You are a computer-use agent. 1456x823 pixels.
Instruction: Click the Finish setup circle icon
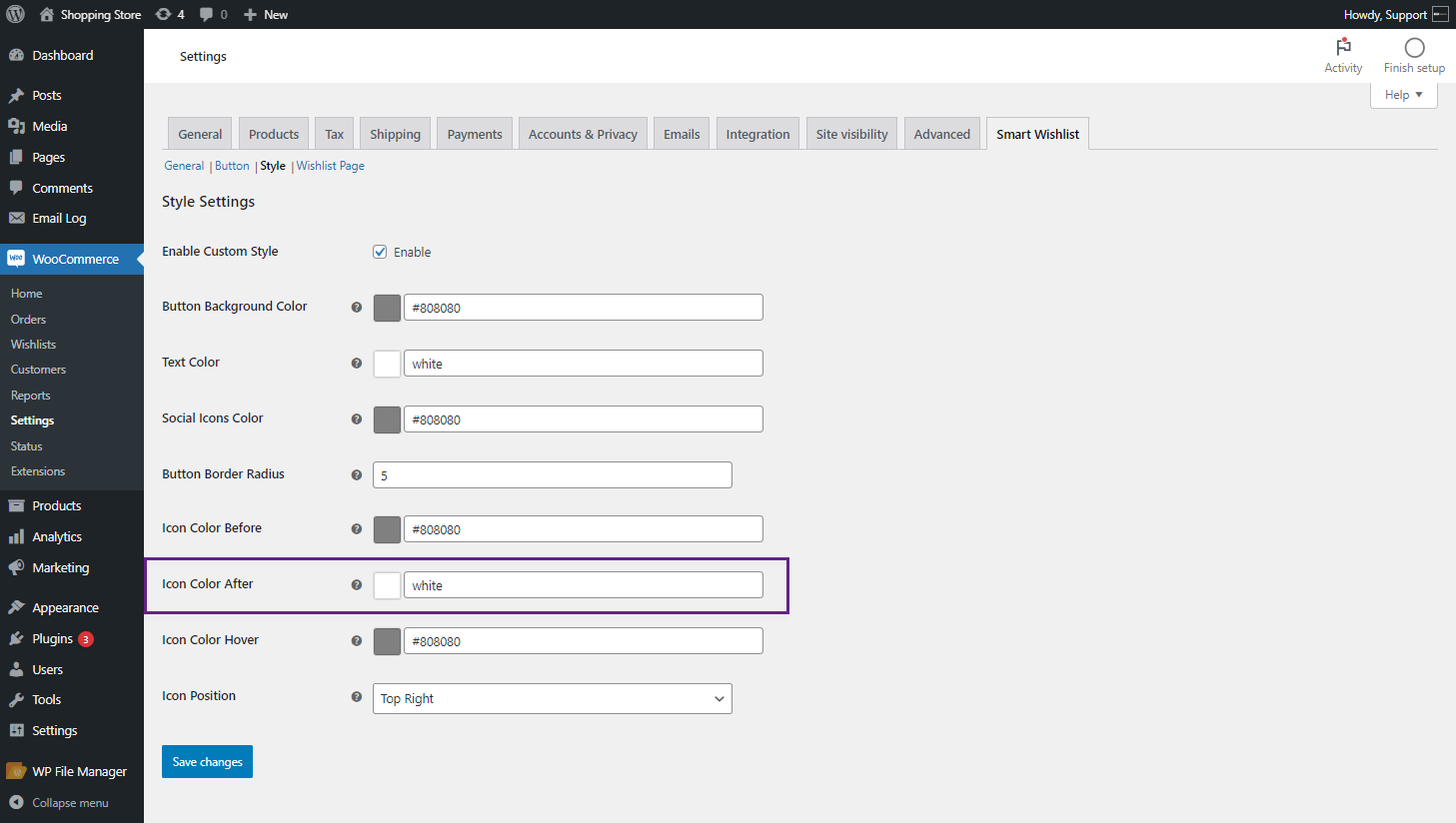coord(1414,47)
